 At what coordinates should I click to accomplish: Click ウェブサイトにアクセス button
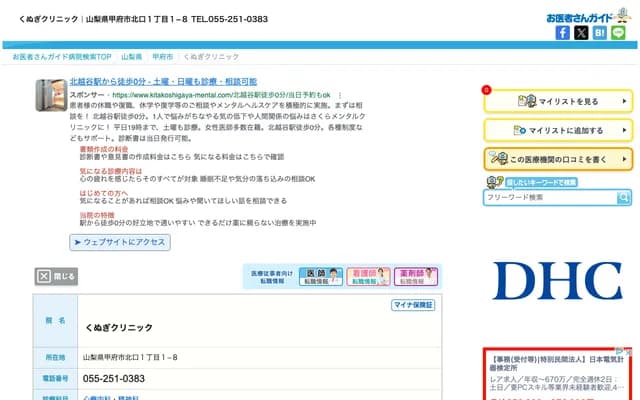(x=120, y=242)
